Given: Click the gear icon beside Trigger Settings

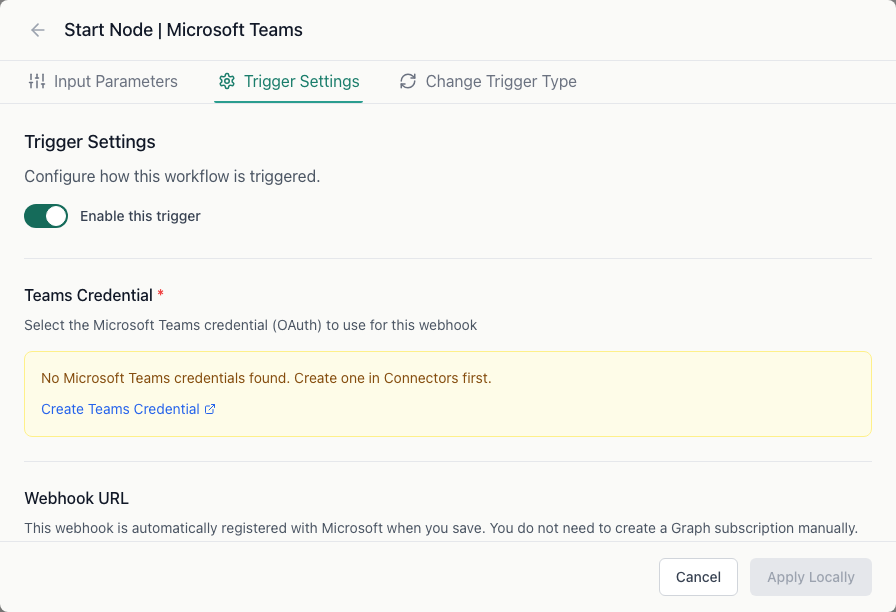Looking at the screenshot, I should tap(227, 81).
